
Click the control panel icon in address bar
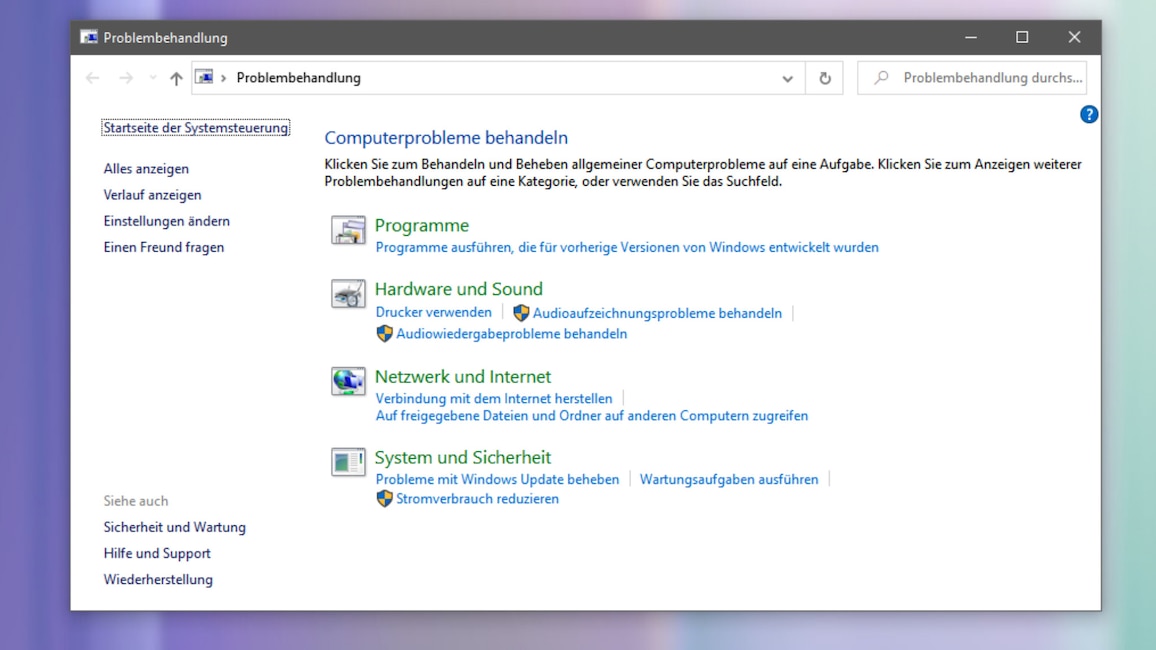(204, 78)
